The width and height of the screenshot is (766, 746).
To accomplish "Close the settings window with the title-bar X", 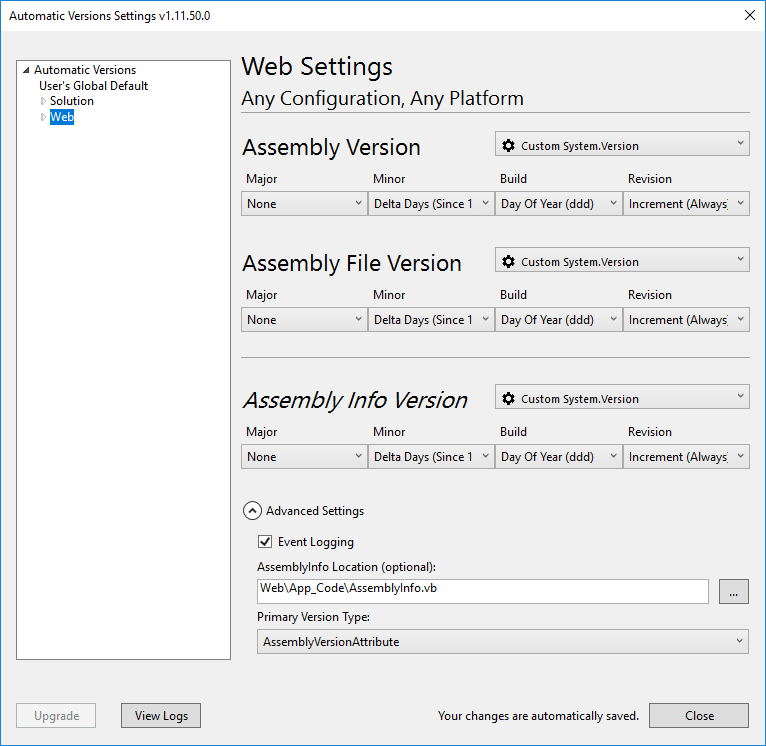I will tap(750, 15).
